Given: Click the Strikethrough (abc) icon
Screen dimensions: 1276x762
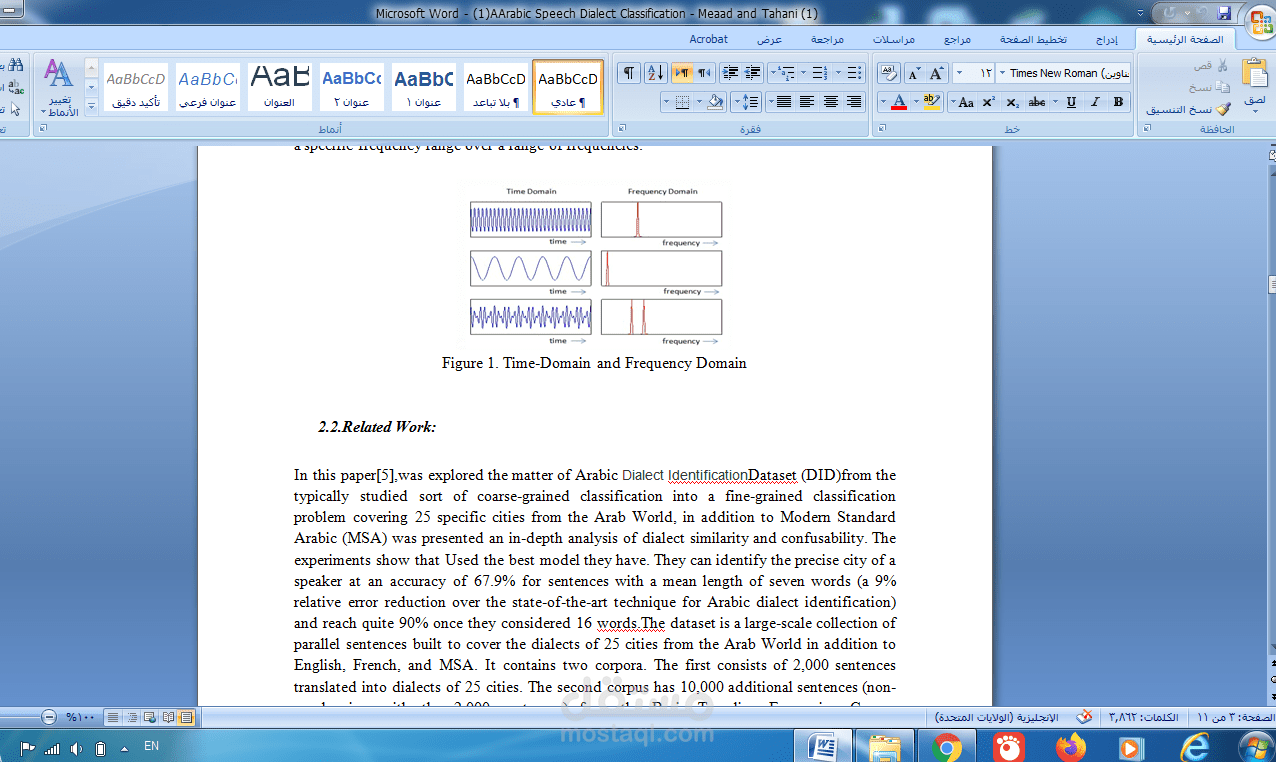Looking at the screenshot, I should click(1037, 102).
